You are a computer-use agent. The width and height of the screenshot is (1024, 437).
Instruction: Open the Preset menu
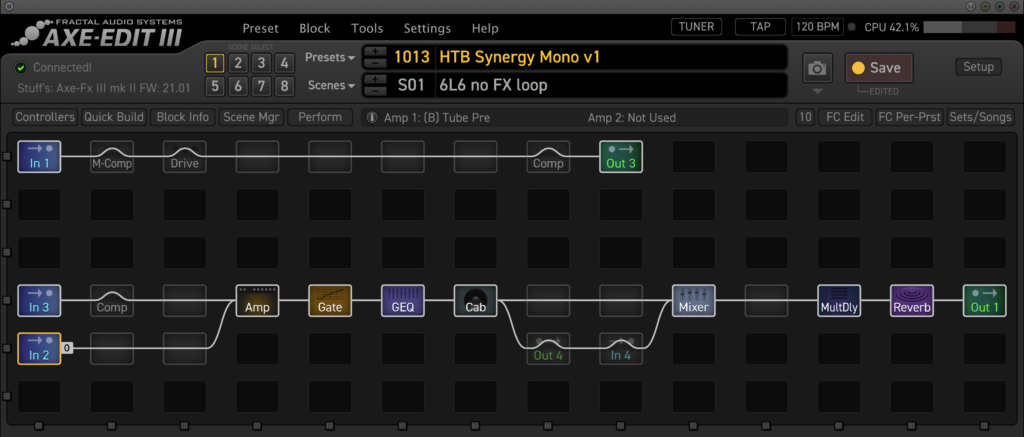[261, 28]
